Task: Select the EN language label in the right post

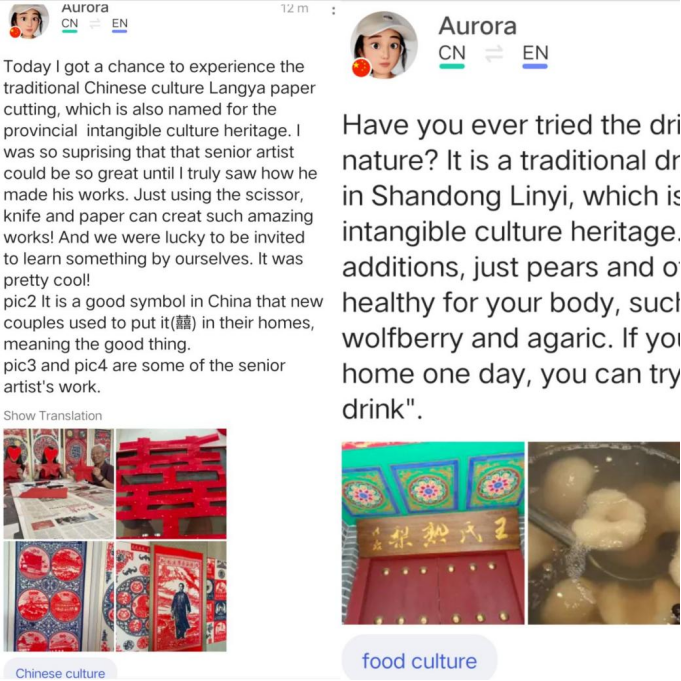Action: [x=535, y=56]
